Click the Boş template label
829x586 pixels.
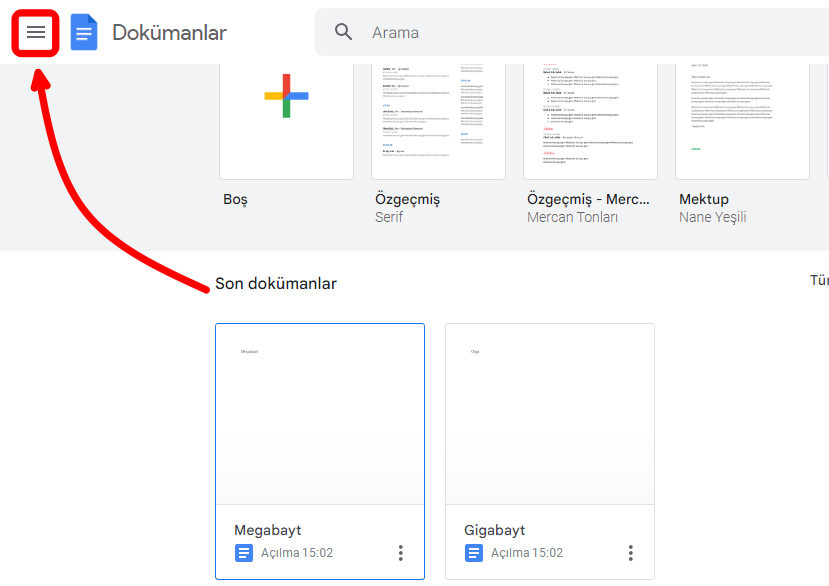(235, 199)
